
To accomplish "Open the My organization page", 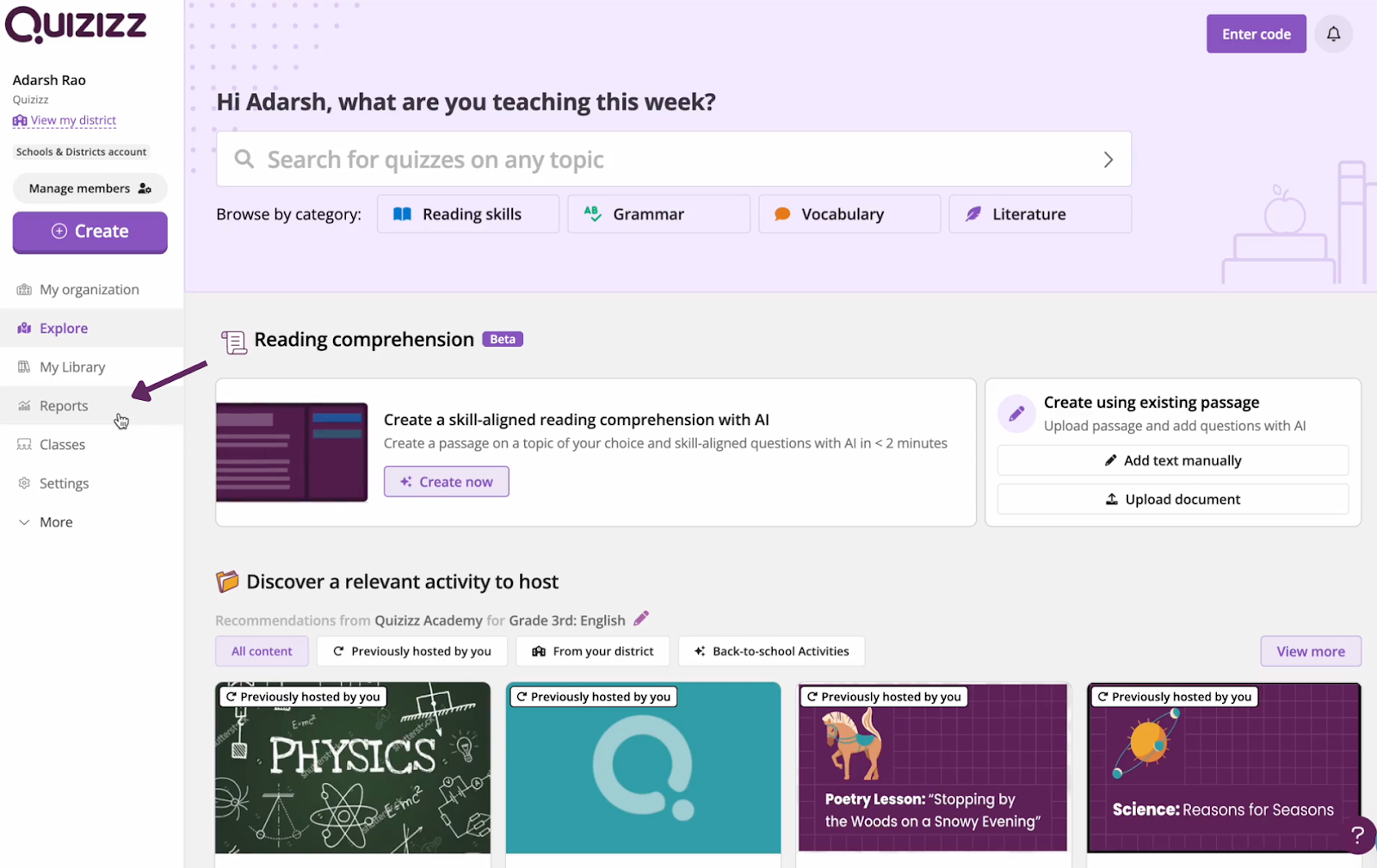I will [x=91, y=290].
